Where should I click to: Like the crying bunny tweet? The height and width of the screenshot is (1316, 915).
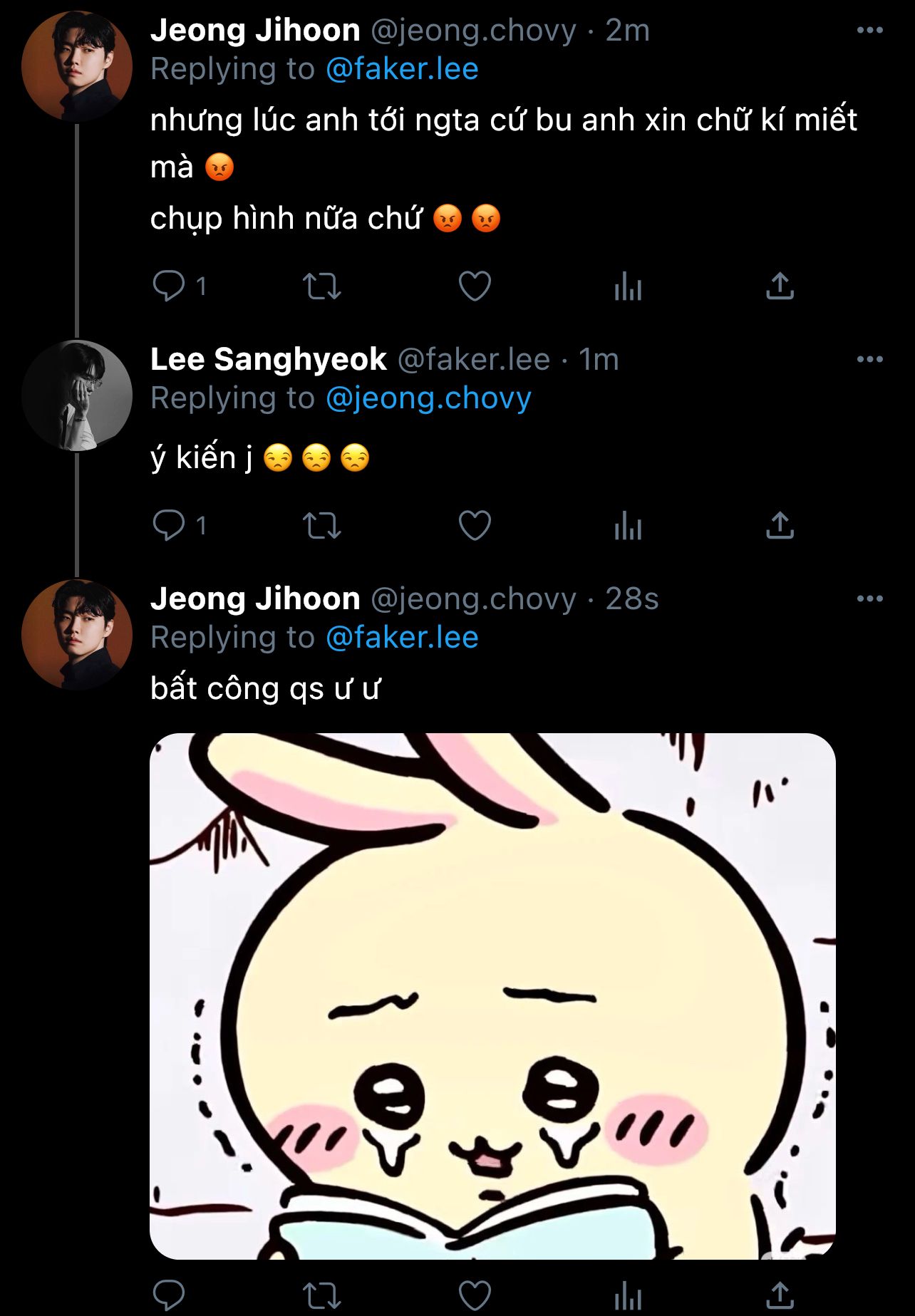475,1295
